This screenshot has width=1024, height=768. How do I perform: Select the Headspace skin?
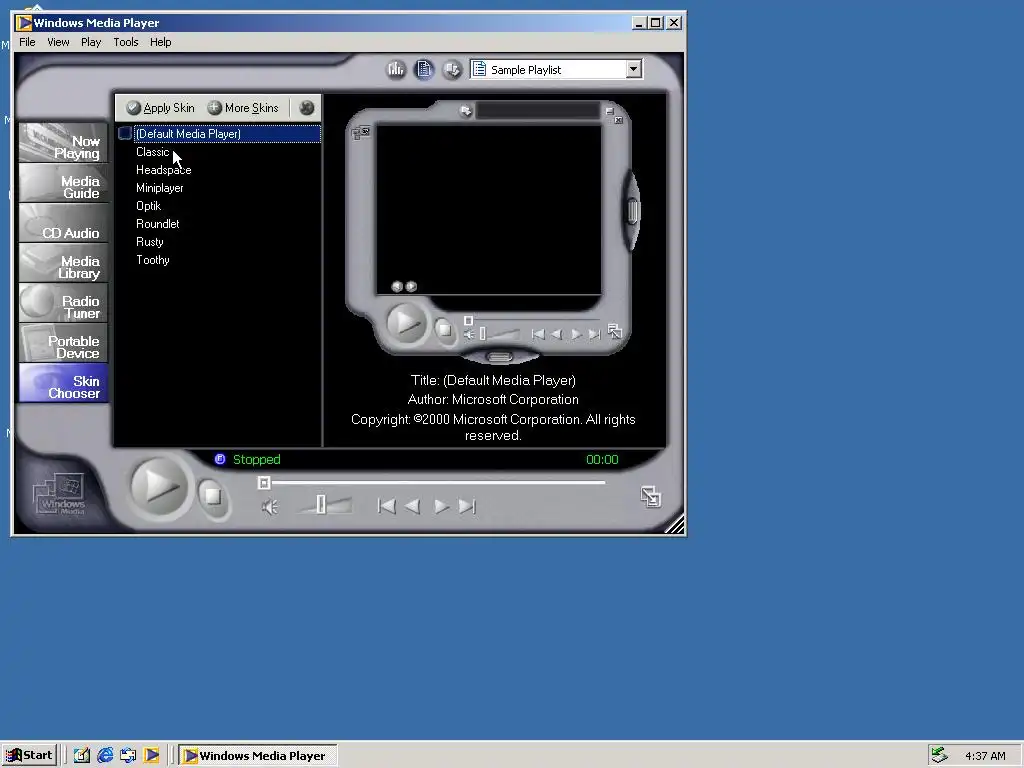pyautogui.click(x=163, y=170)
